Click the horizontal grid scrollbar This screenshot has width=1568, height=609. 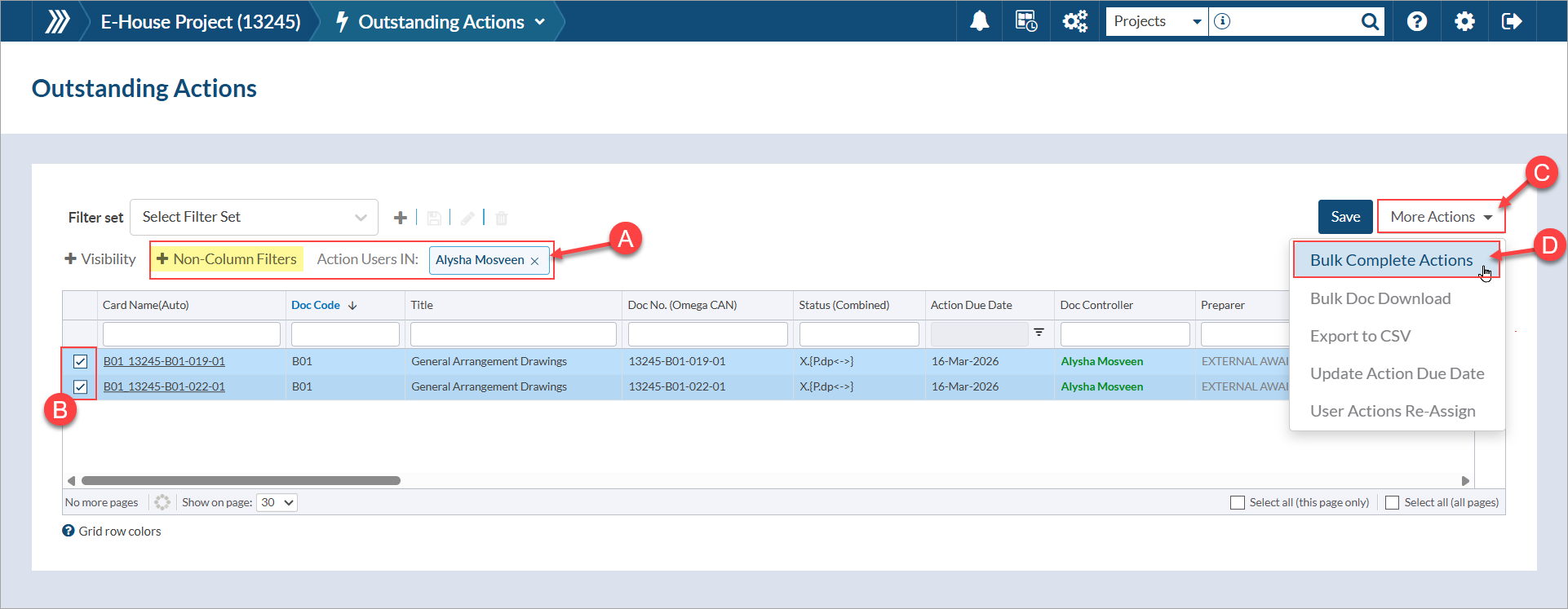coord(241,480)
